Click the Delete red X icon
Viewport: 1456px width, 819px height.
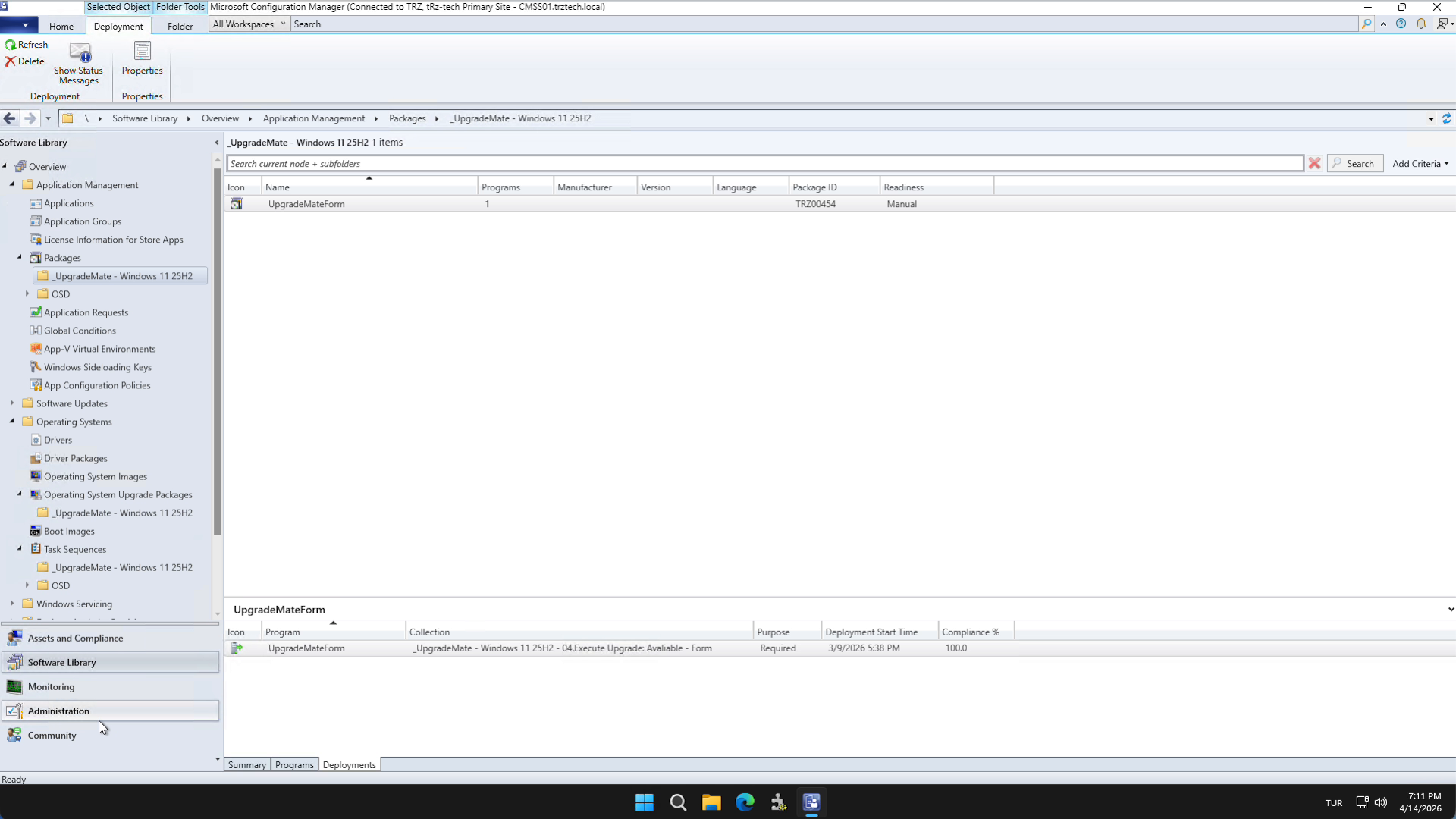click(11, 61)
